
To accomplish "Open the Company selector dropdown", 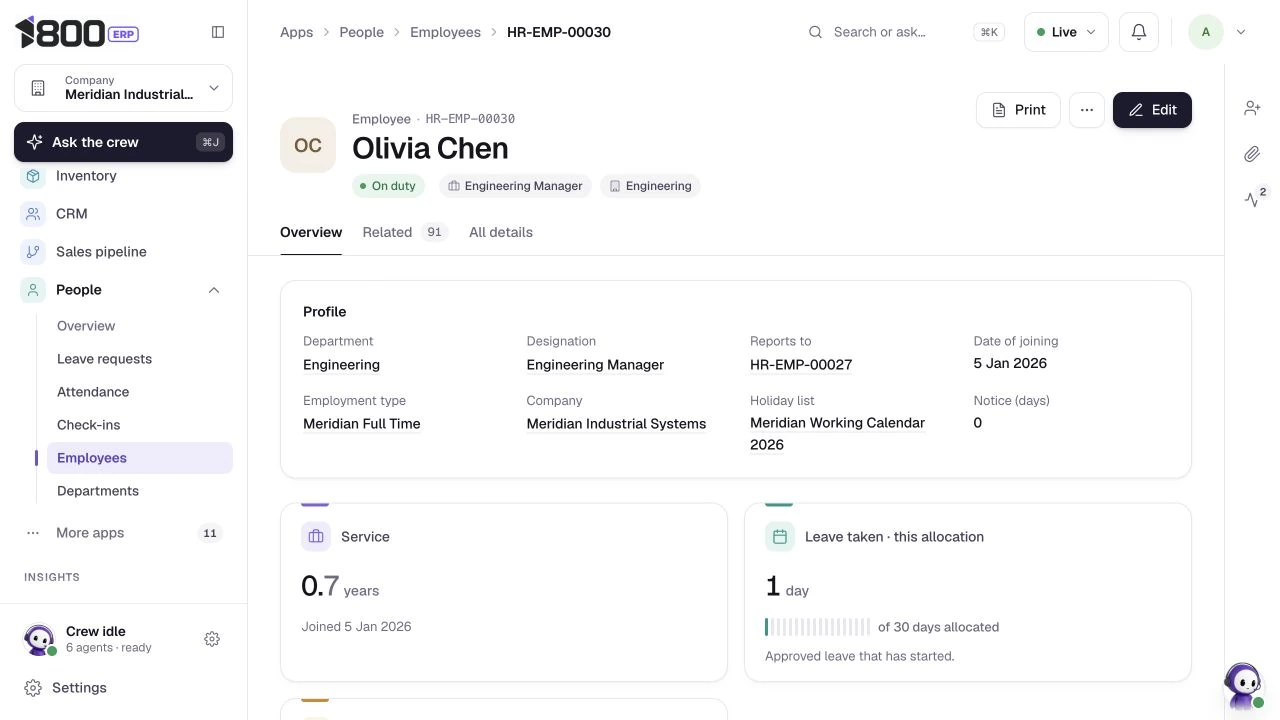I will 123,88.
